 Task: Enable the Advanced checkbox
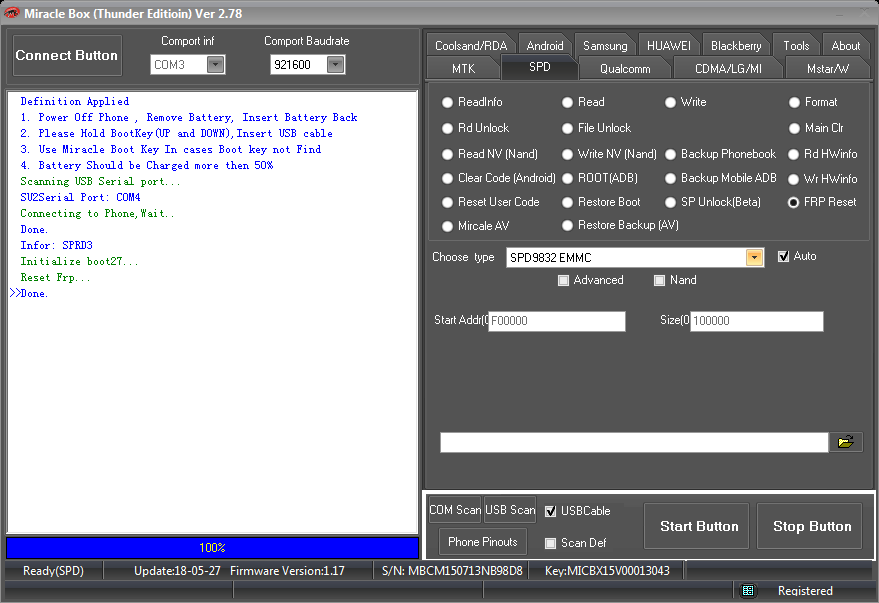tap(563, 280)
